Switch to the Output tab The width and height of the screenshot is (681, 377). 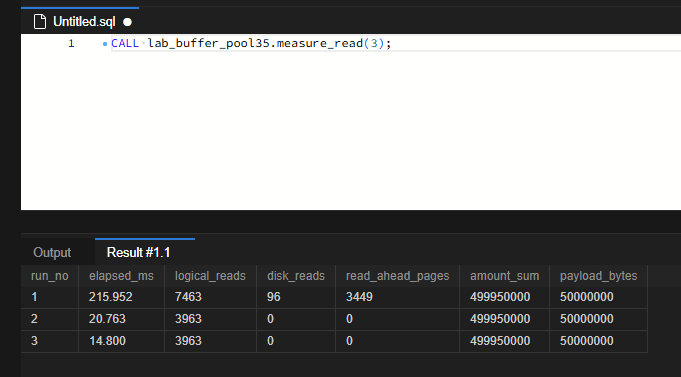(x=52, y=252)
